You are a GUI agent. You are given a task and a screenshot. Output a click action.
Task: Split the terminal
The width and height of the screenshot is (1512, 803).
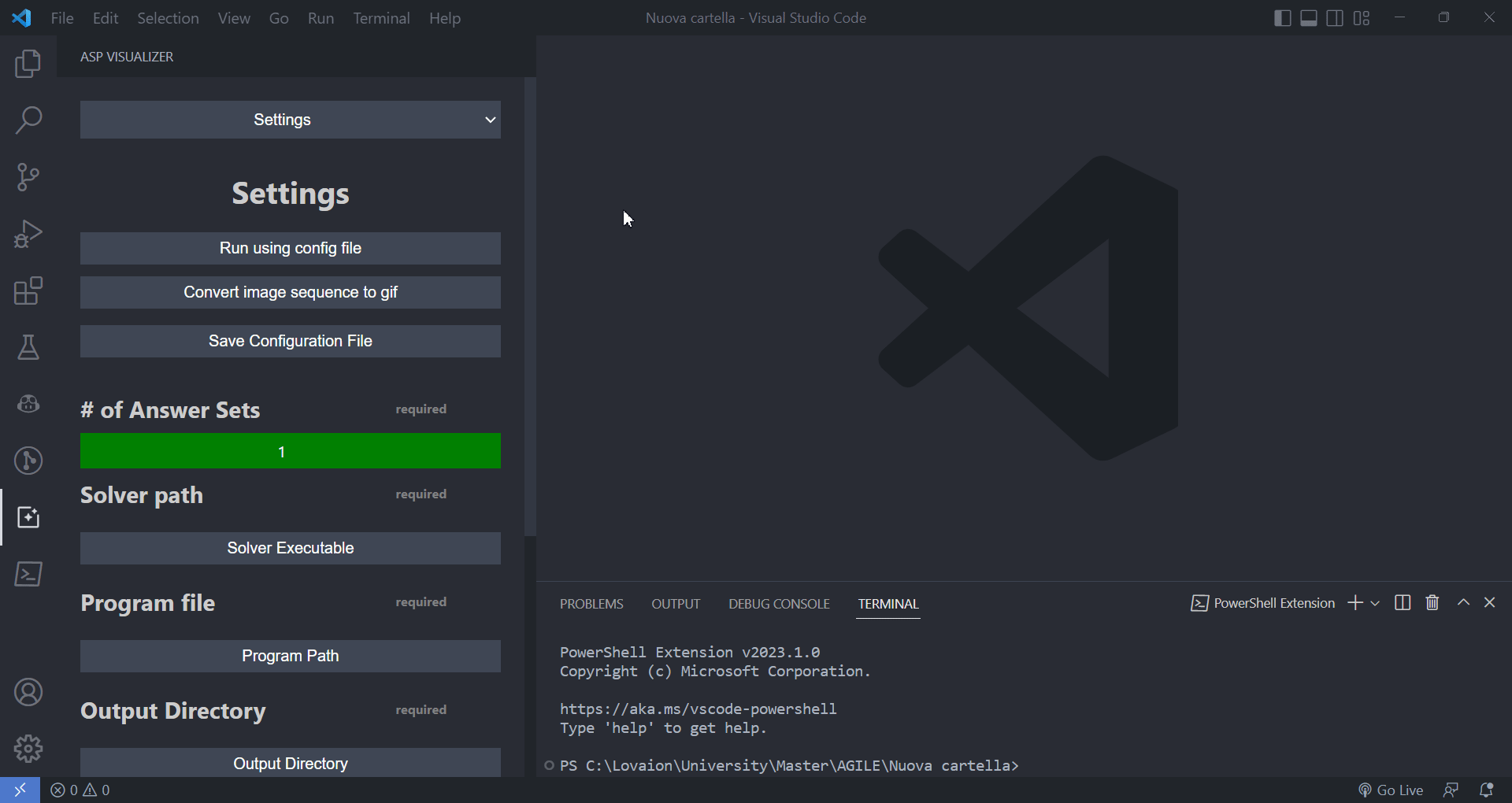(x=1403, y=603)
